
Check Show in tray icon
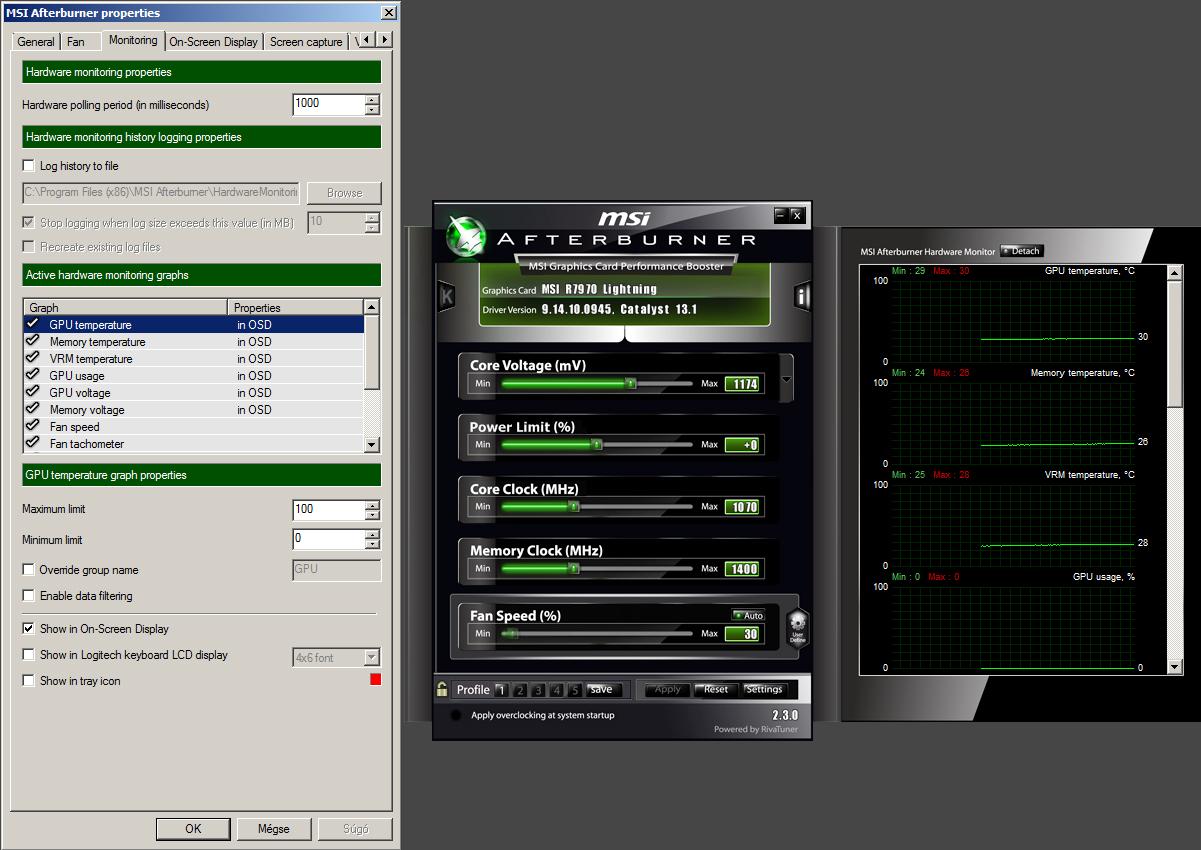click(x=28, y=681)
